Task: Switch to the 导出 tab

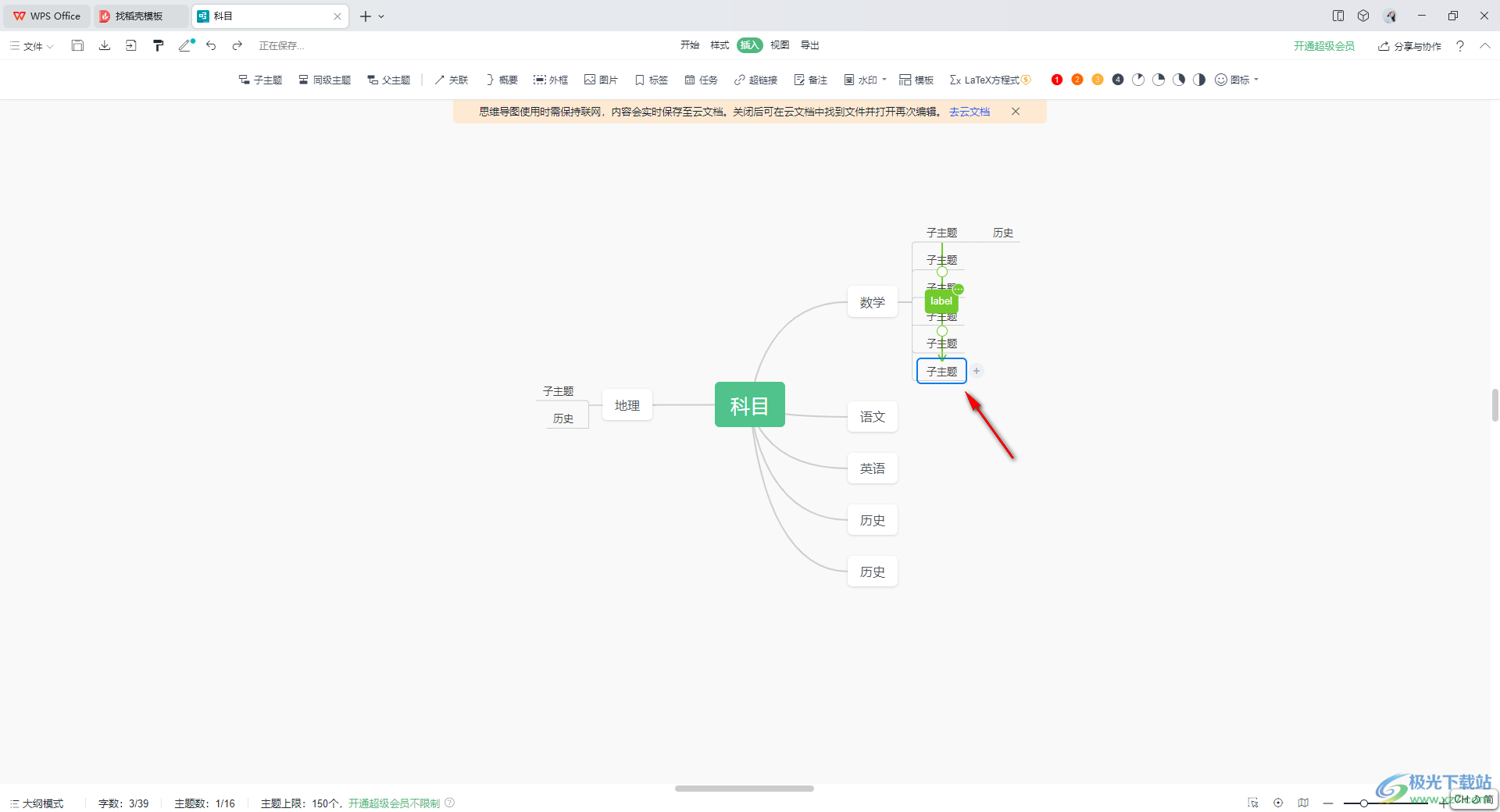Action: tap(810, 45)
